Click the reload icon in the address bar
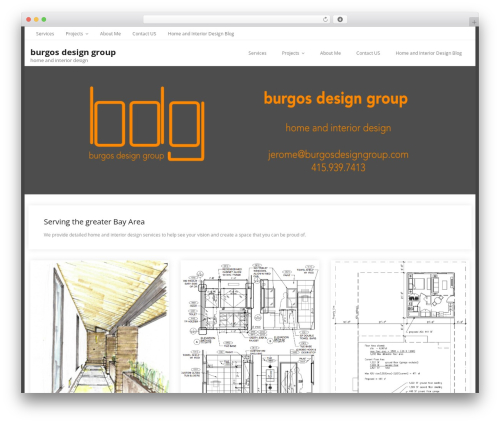 click(x=325, y=19)
